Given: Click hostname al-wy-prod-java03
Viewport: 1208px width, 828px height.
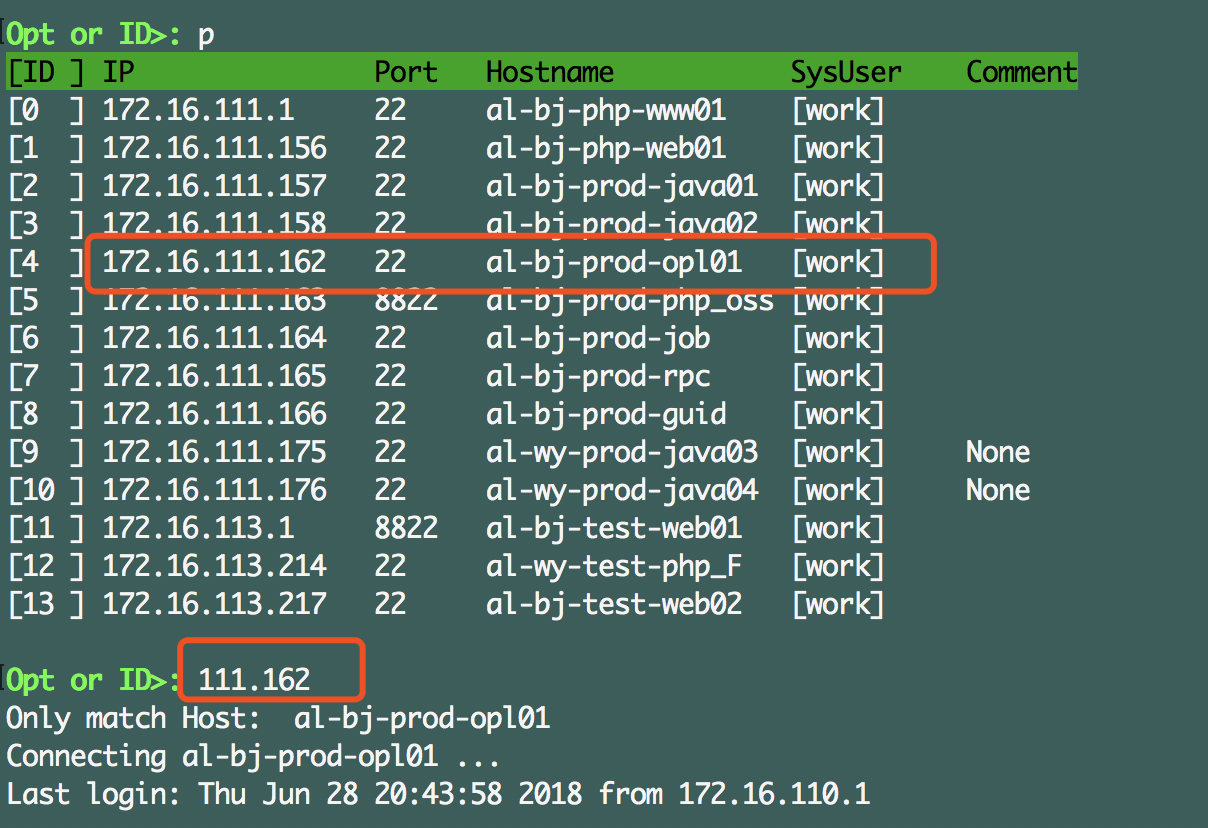Looking at the screenshot, I should [x=621, y=453].
